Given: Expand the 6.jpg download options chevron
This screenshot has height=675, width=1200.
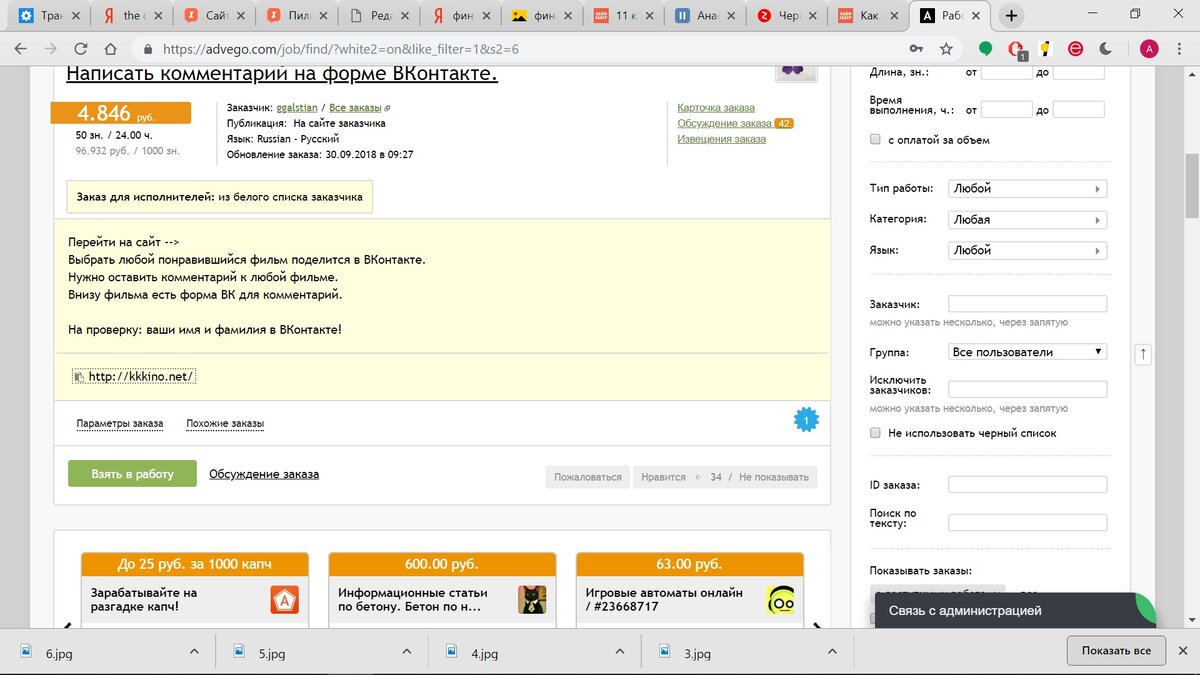Looking at the screenshot, I should click(194, 651).
